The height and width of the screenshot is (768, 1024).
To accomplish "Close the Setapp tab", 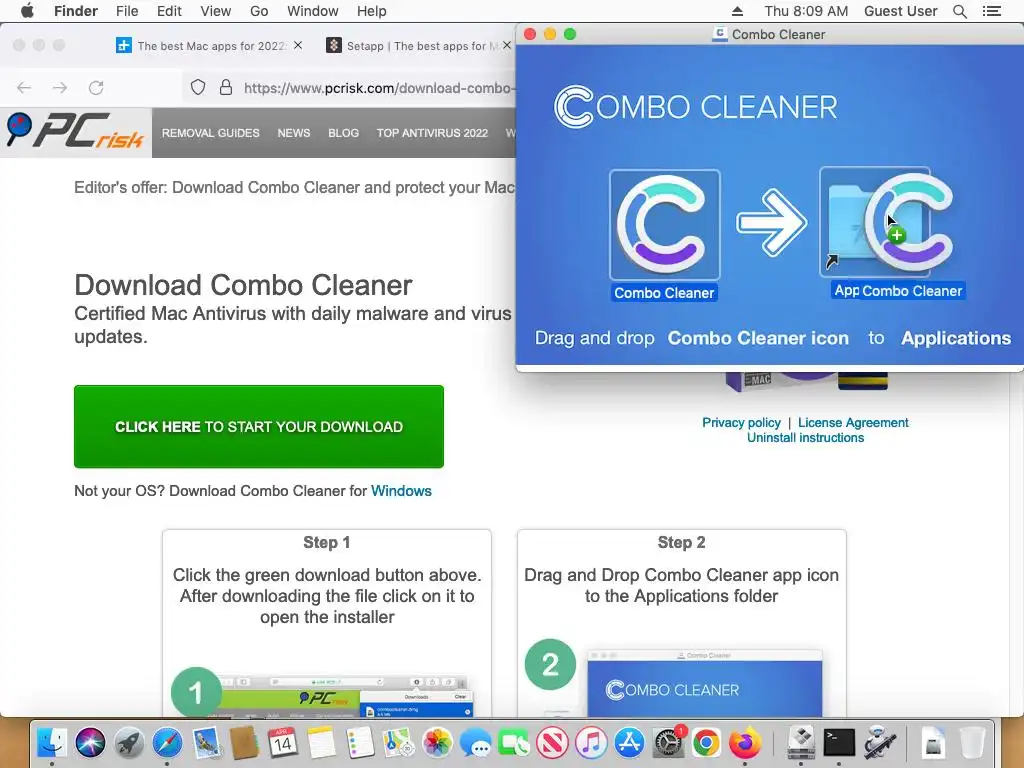I will (507, 45).
